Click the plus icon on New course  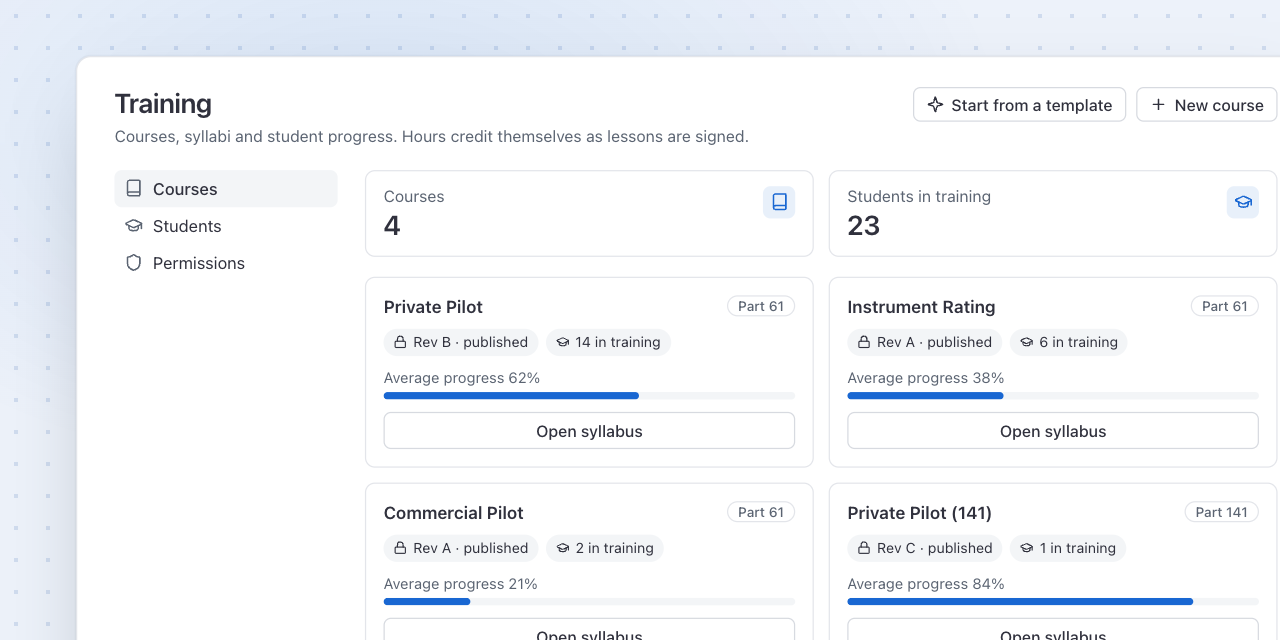pos(1158,105)
